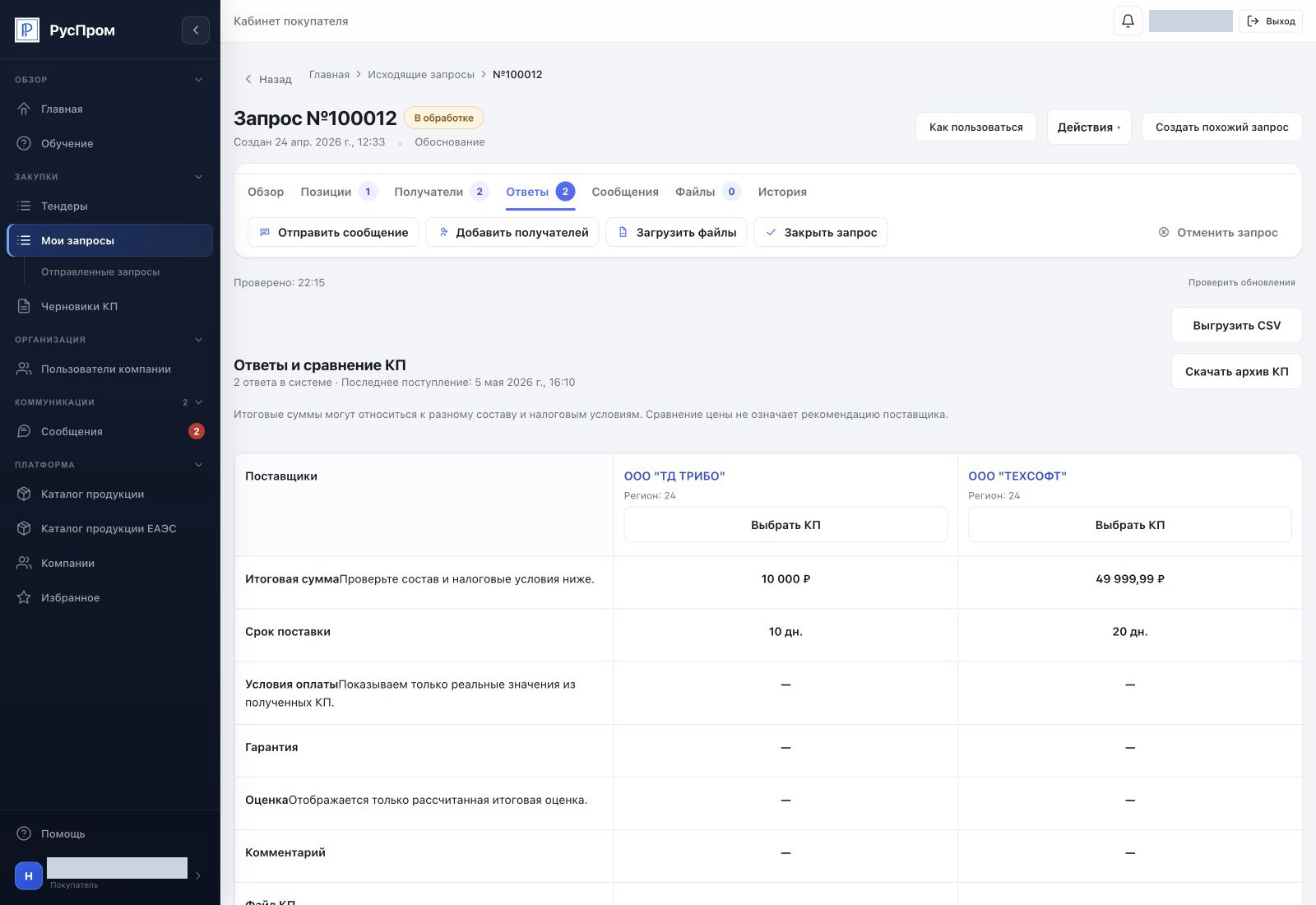Screen dimensions: 1316x905
Task: Click Загрузить файлы button
Action: 676,232
